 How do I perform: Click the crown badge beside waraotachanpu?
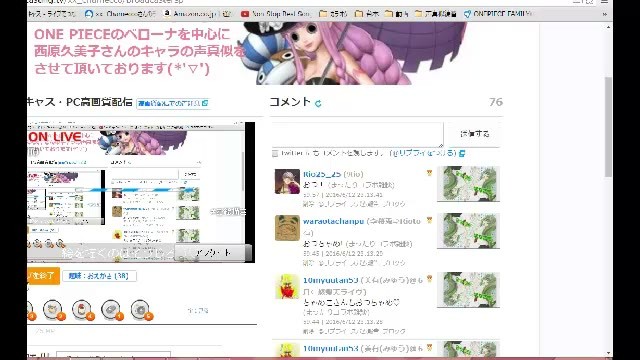tap(429, 220)
